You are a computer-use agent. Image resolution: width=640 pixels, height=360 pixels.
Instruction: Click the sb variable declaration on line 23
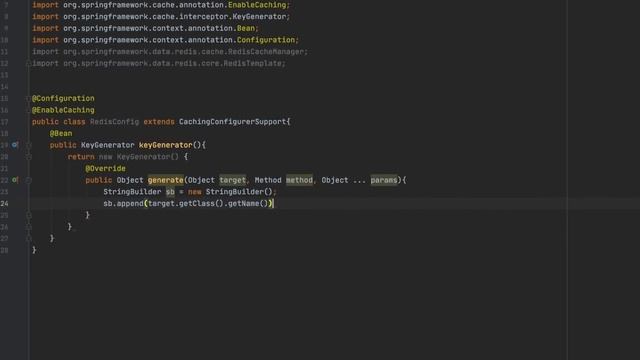pyautogui.click(x=170, y=192)
